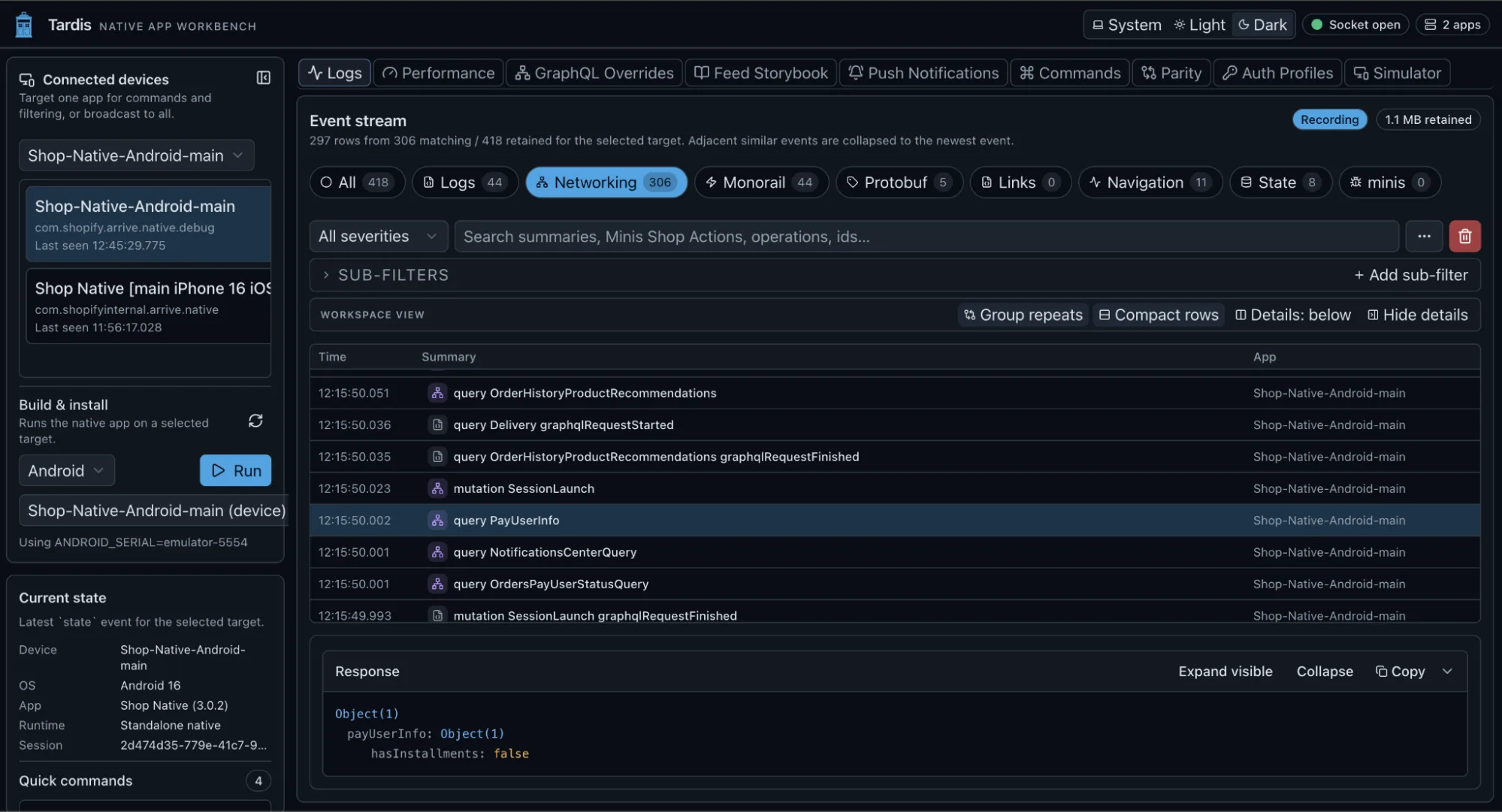This screenshot has height=812, width=1502.
Task: Expand the SUB-FILTERS section
Action: (x=385, y=276)
